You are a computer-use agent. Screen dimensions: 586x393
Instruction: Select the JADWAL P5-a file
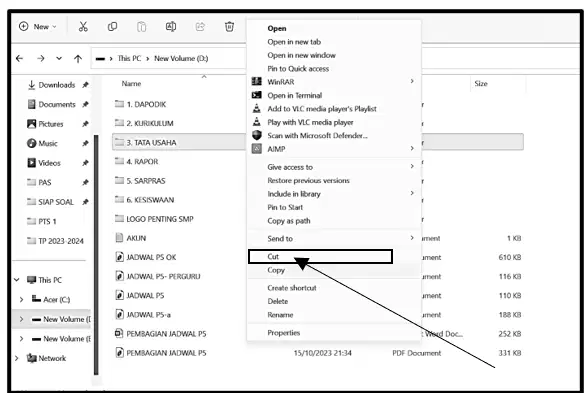143,315
